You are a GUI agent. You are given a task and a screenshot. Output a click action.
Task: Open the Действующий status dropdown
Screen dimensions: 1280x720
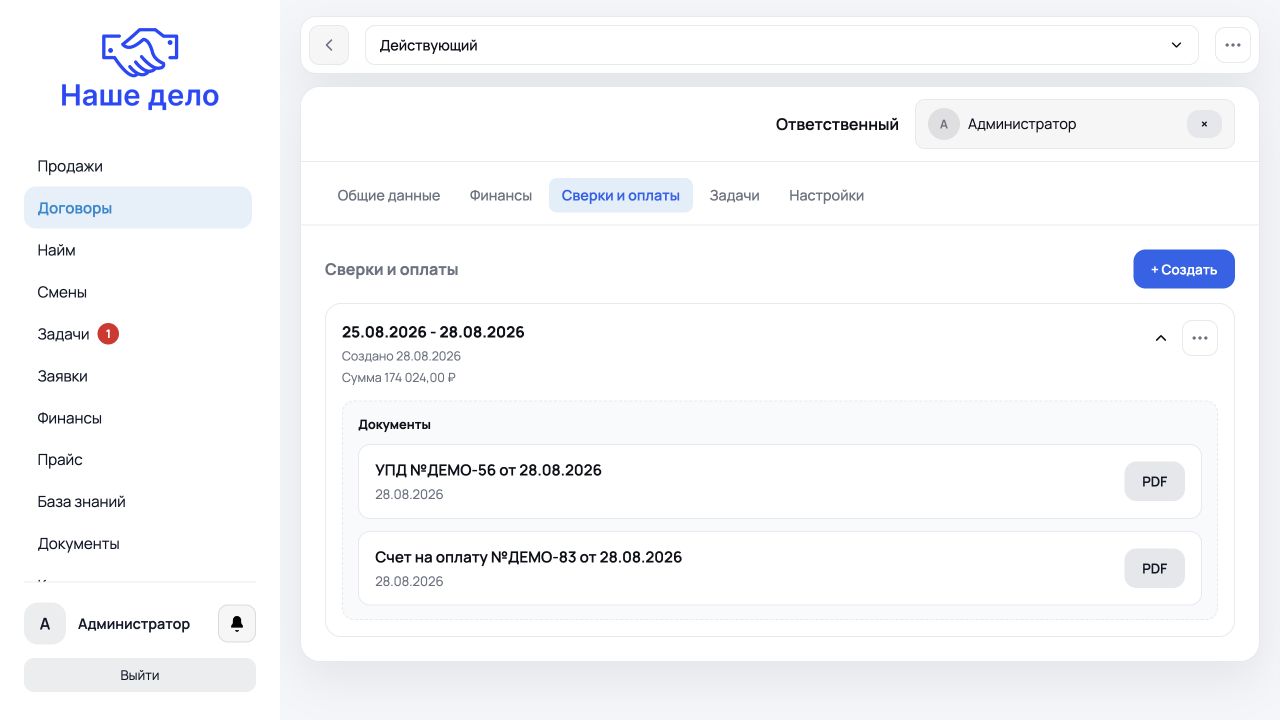782,45
